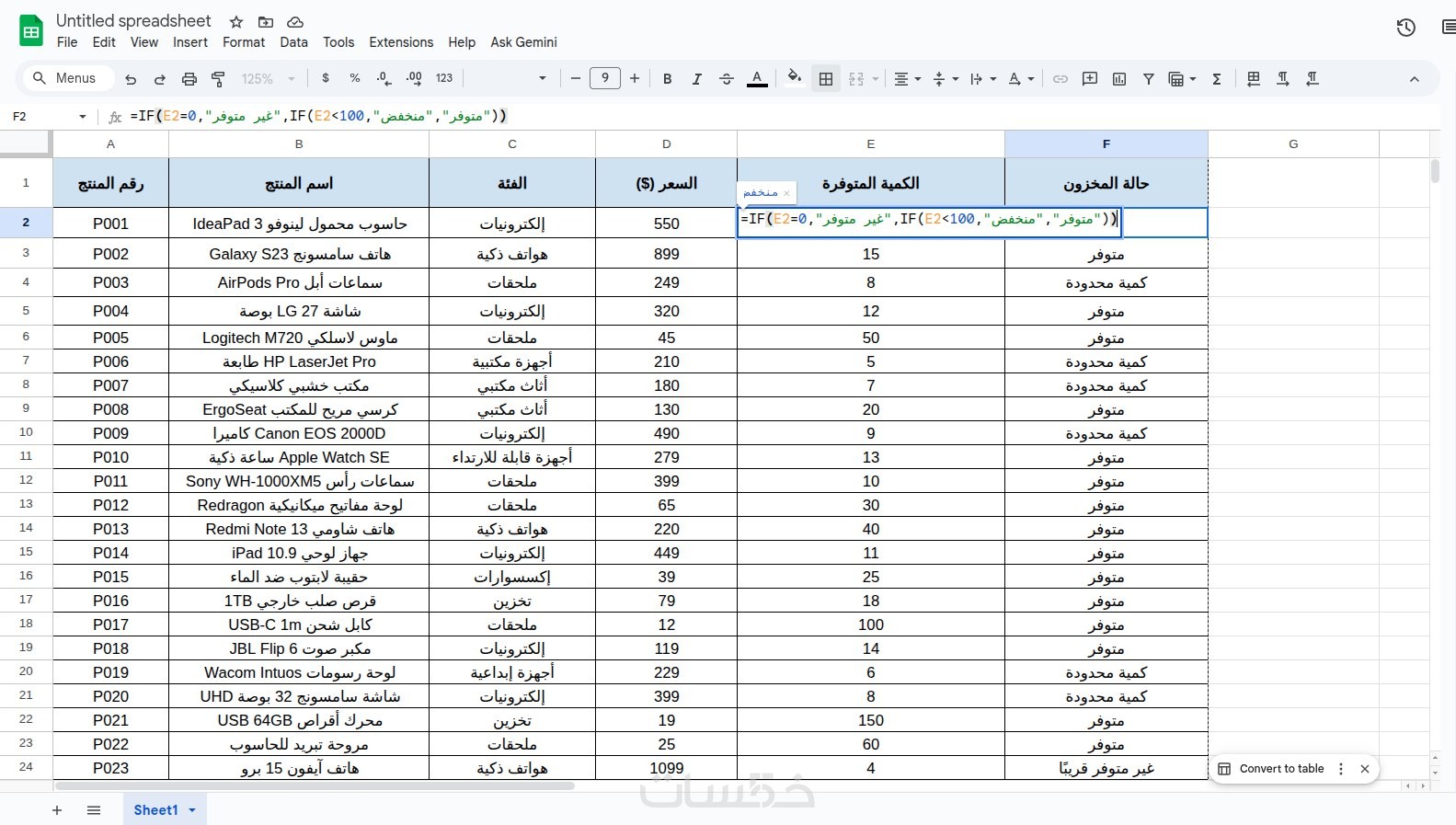Check cloud document status icon
Viewport: 1456px width, 825px height.
coord(295,21)
